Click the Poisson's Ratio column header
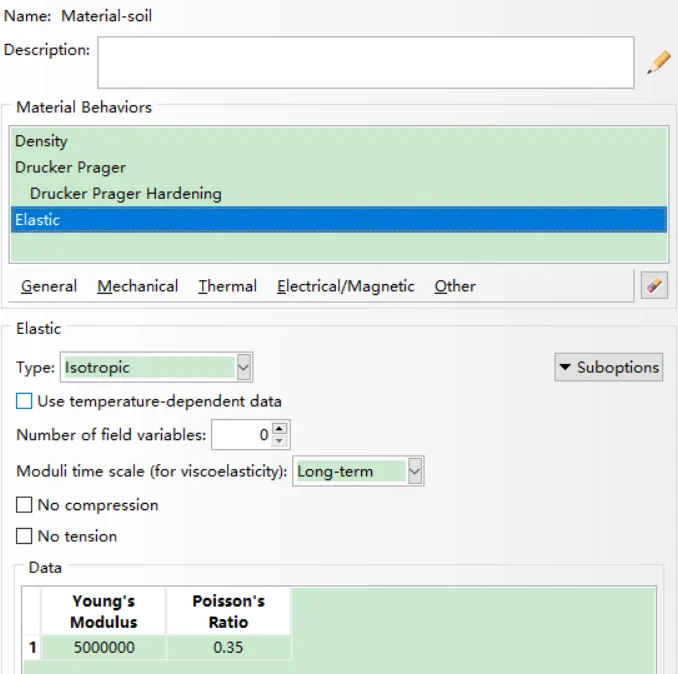The height and width of the screenshot is (674, 678). click(x=228, y=611)
